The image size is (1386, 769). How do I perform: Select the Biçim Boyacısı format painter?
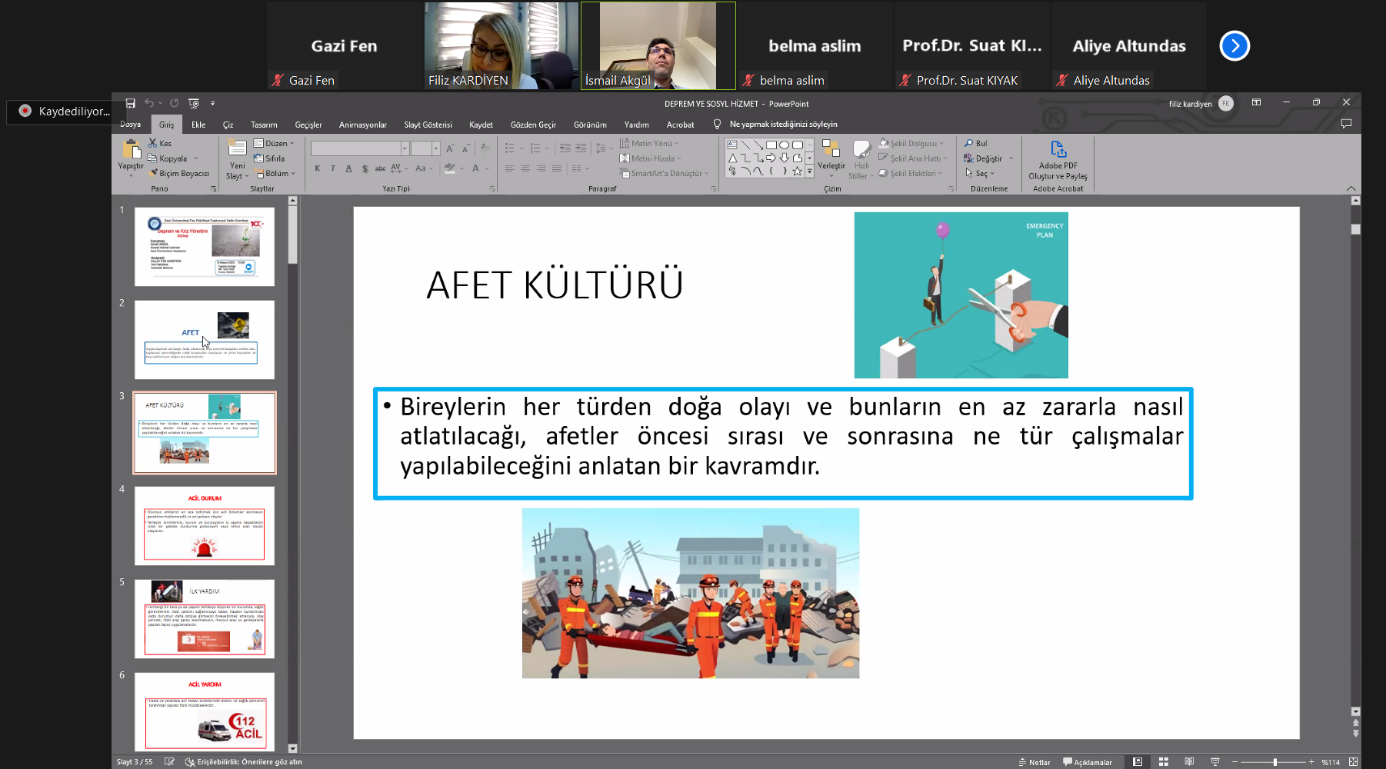[x=177, y=173]
